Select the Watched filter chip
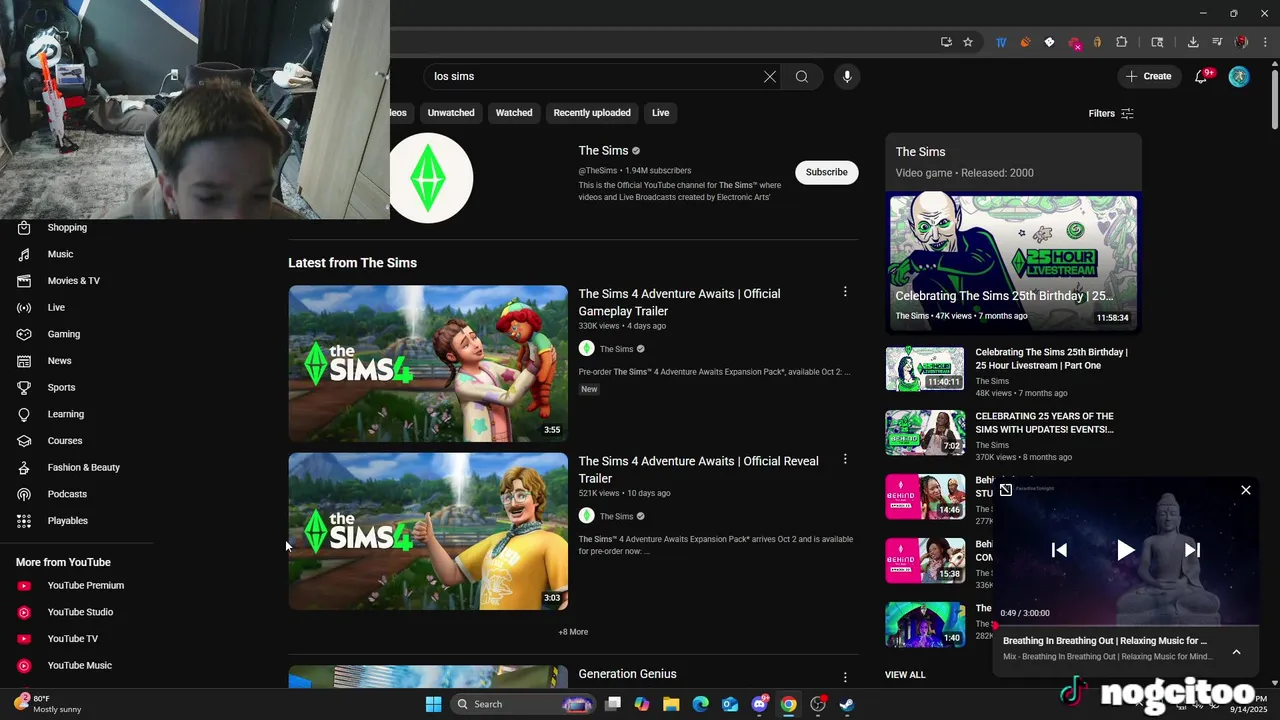Screen dimensions: 1280x720 tap(514, 113)
